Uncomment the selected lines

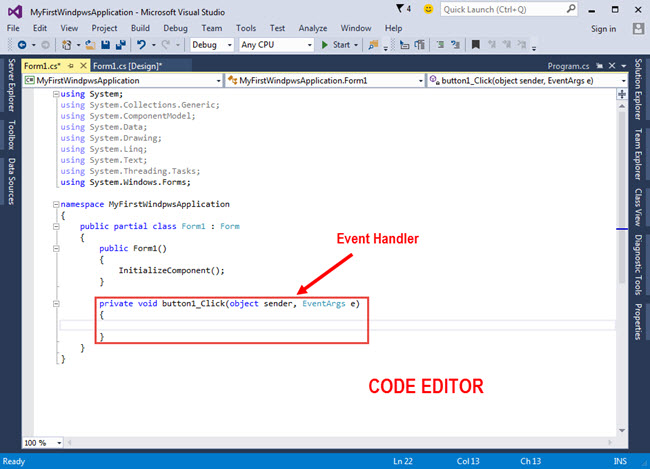tap(455, 45)
